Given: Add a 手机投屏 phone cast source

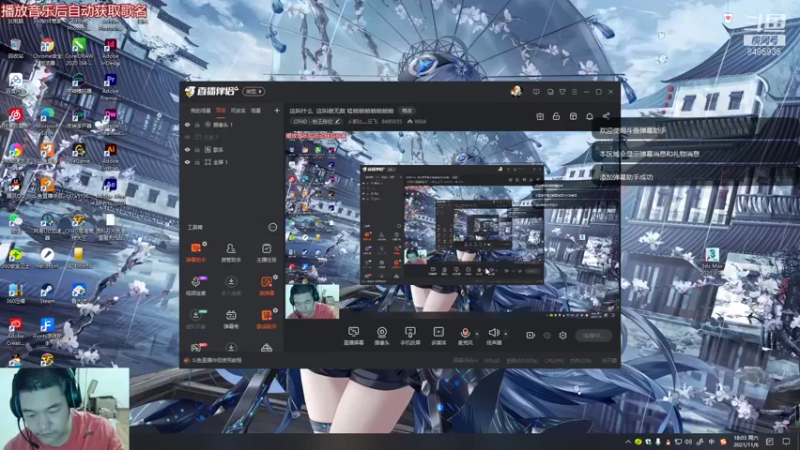Looking at the screenshot, I should (410, 336).
